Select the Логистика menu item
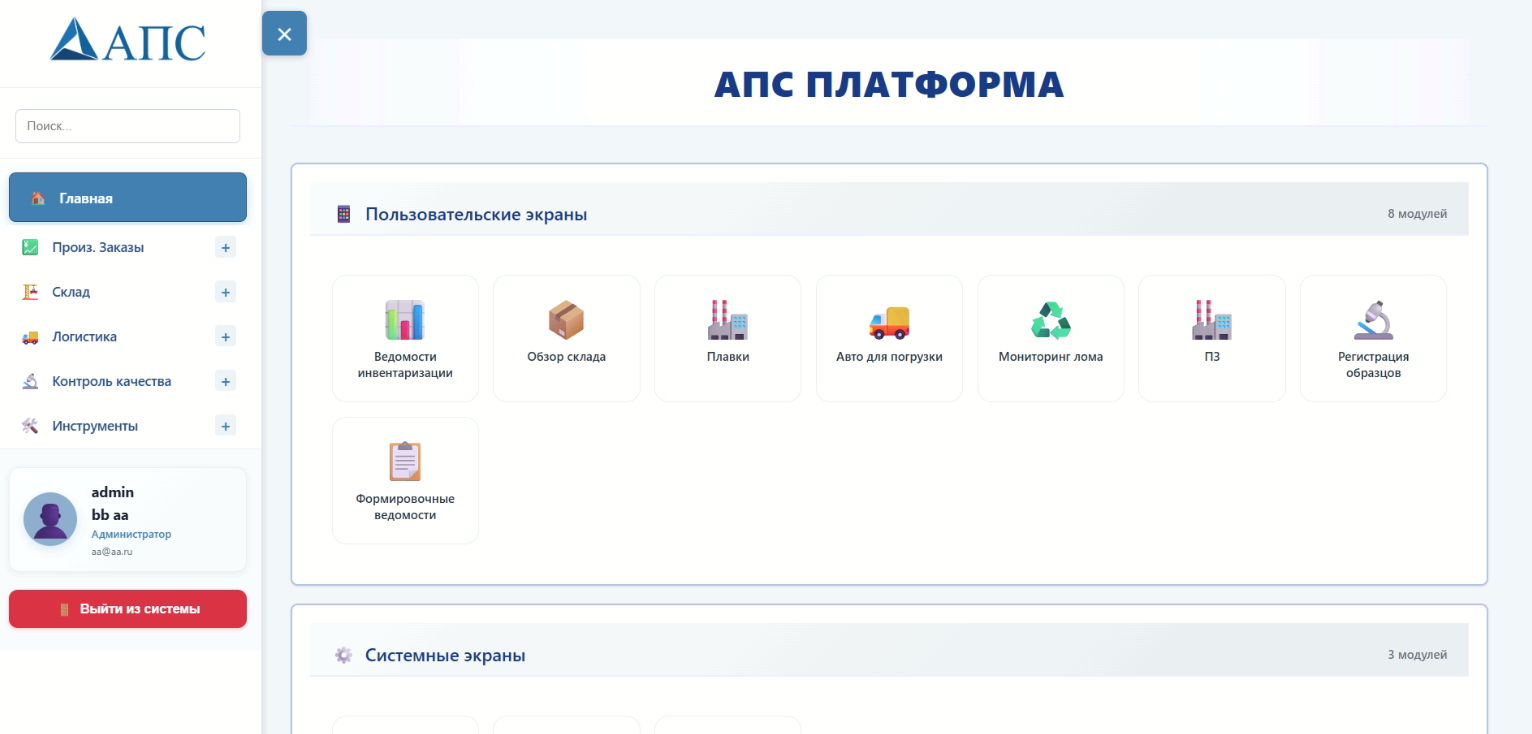 (x=128, y=337)
